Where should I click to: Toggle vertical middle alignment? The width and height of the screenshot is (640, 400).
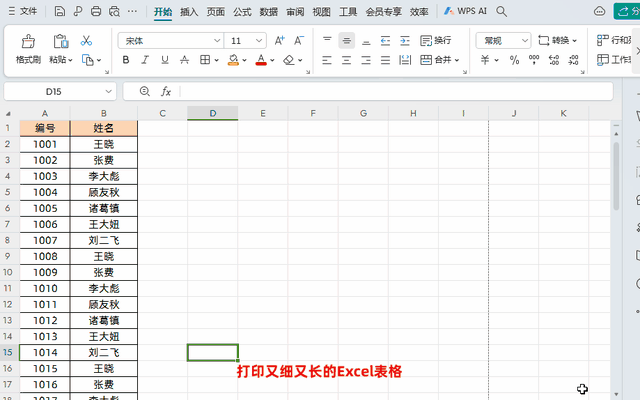347,40
